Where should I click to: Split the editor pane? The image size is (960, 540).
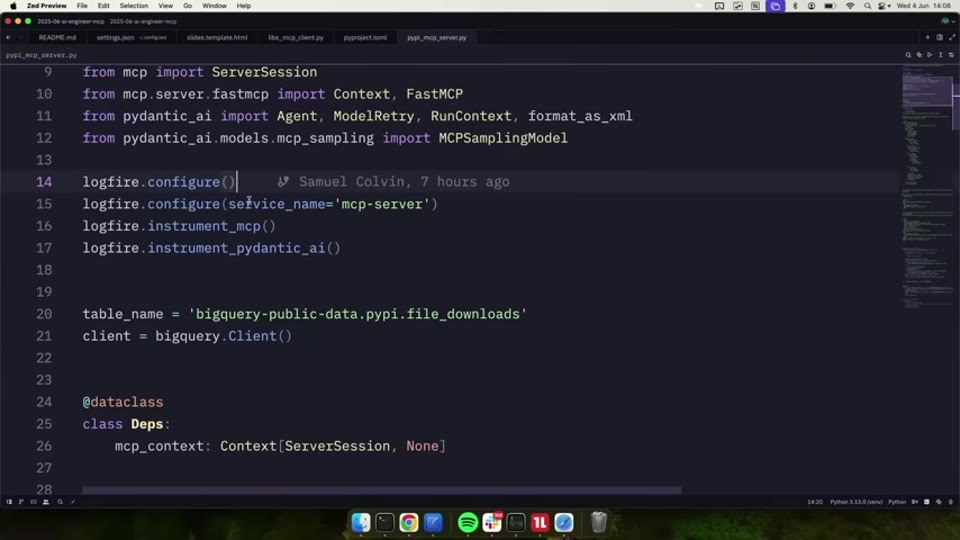coord(940,37)
